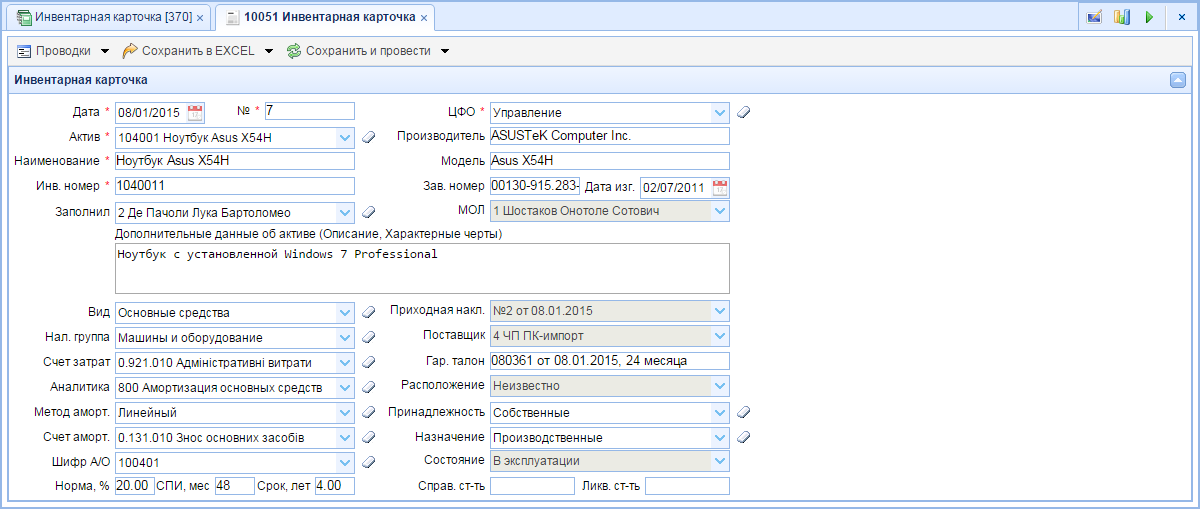The image size is (1200, 509).
Task: Expand the Счет затрат dropdown
Action: point(346,362)
